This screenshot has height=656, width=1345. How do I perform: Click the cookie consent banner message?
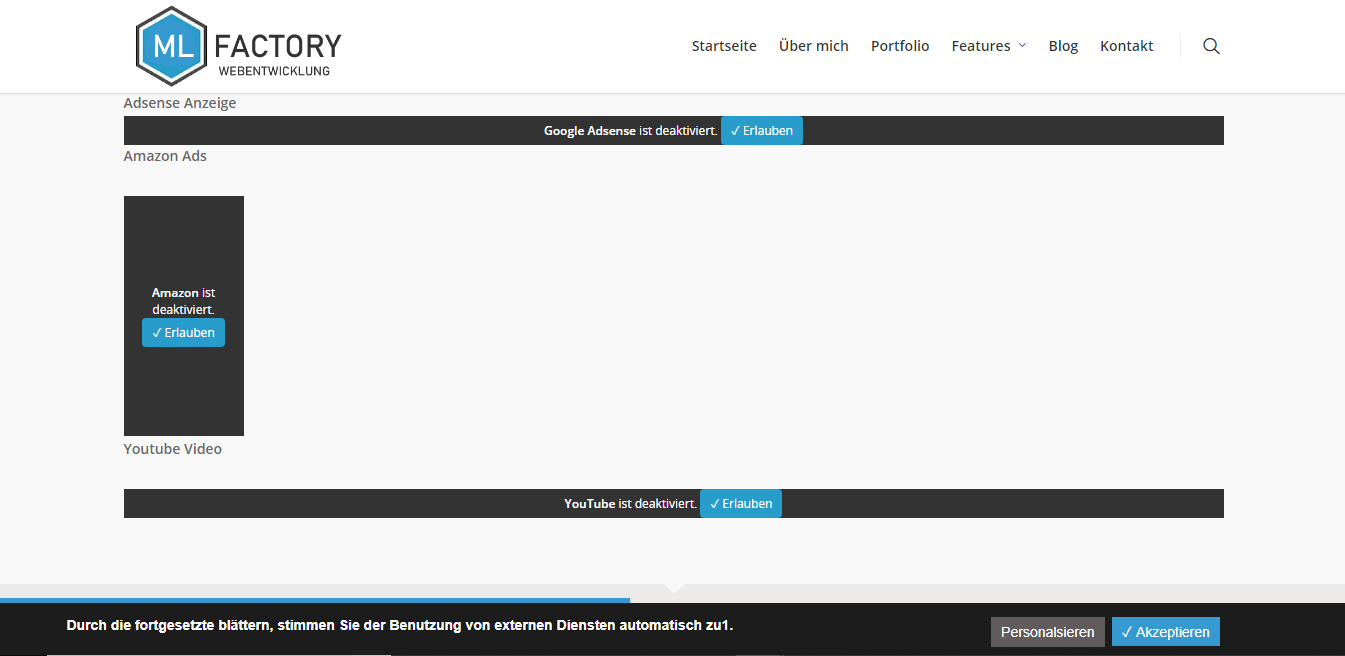point(399,626)
